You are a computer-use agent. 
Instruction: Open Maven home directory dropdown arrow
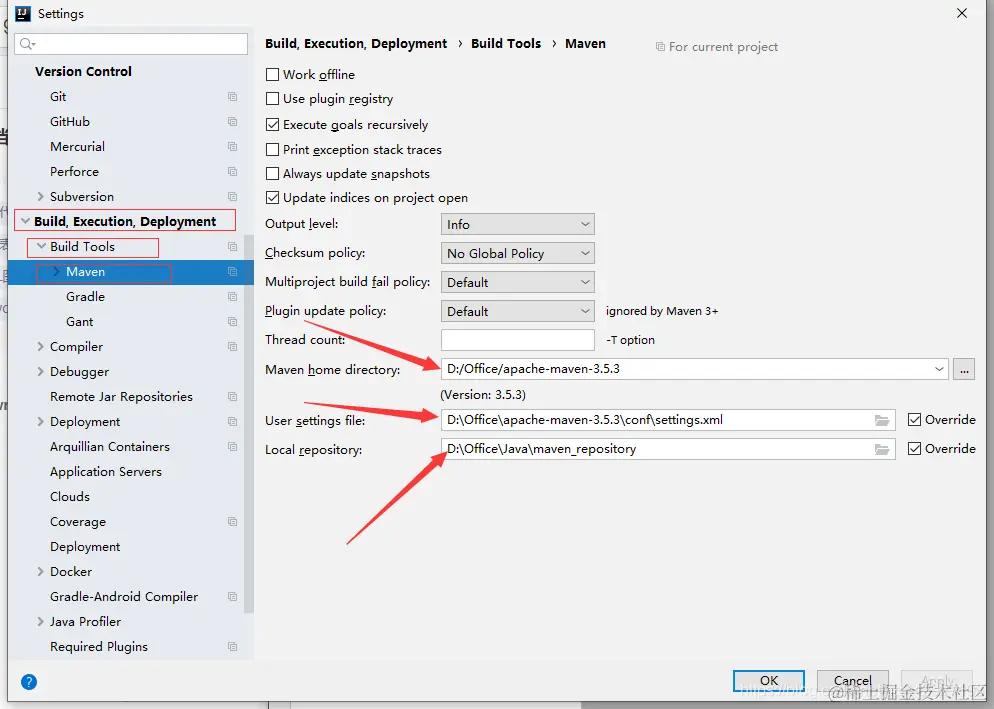point(939,369)
